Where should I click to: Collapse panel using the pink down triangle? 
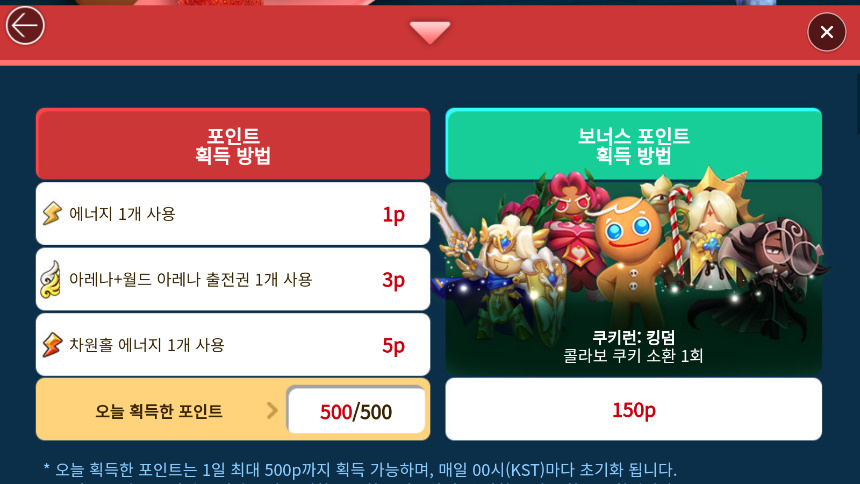tap(430, 32)
